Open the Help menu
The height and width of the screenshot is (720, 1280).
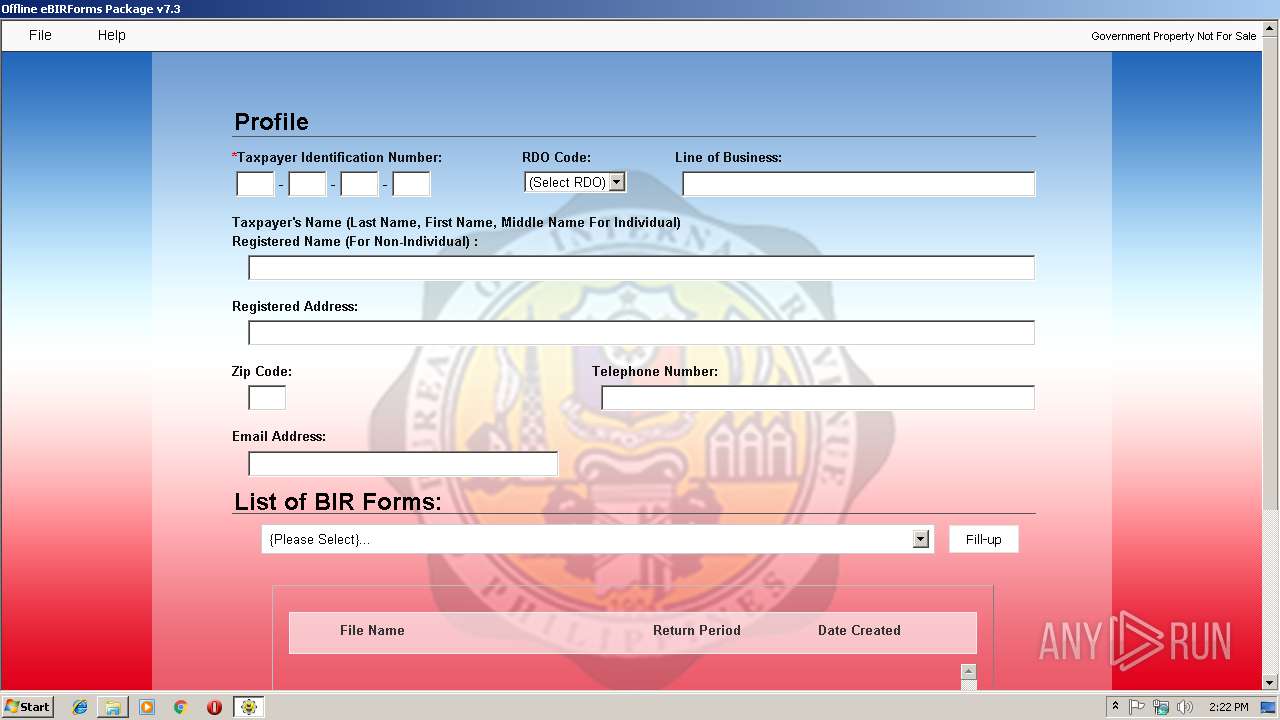tap(111, 35)
